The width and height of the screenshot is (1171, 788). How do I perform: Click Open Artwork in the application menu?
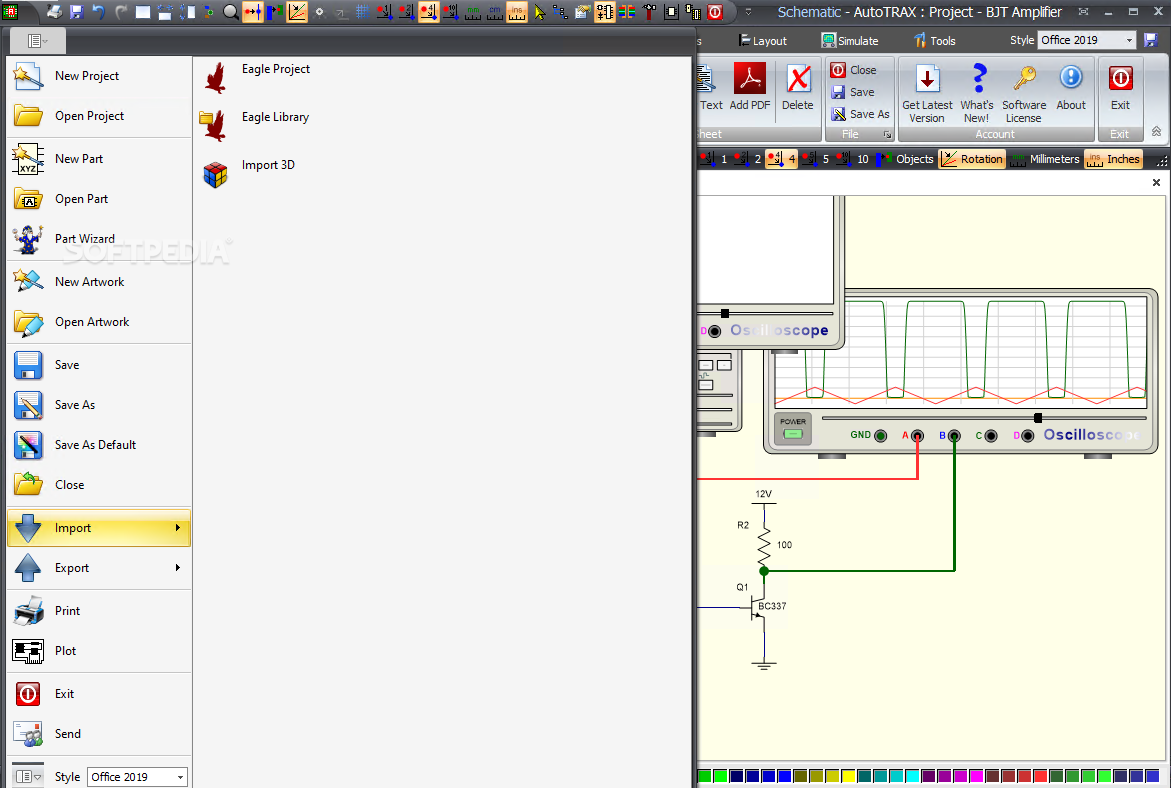pyautogui.click(x=99, y=323)
